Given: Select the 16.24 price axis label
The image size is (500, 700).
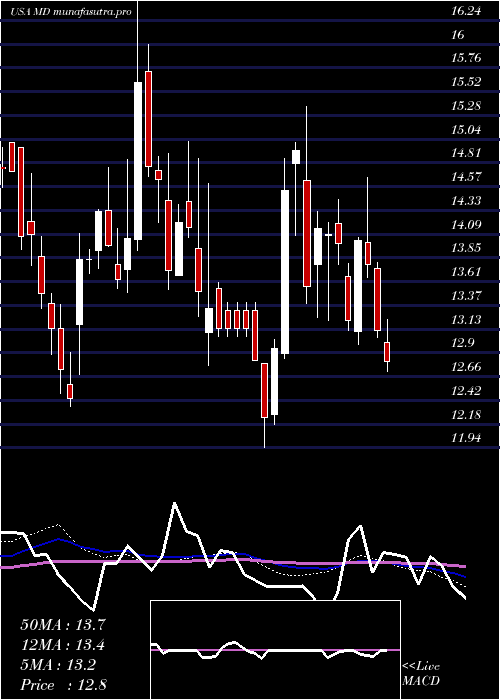Looking at the screenshot, I should [x=466, y=11].
